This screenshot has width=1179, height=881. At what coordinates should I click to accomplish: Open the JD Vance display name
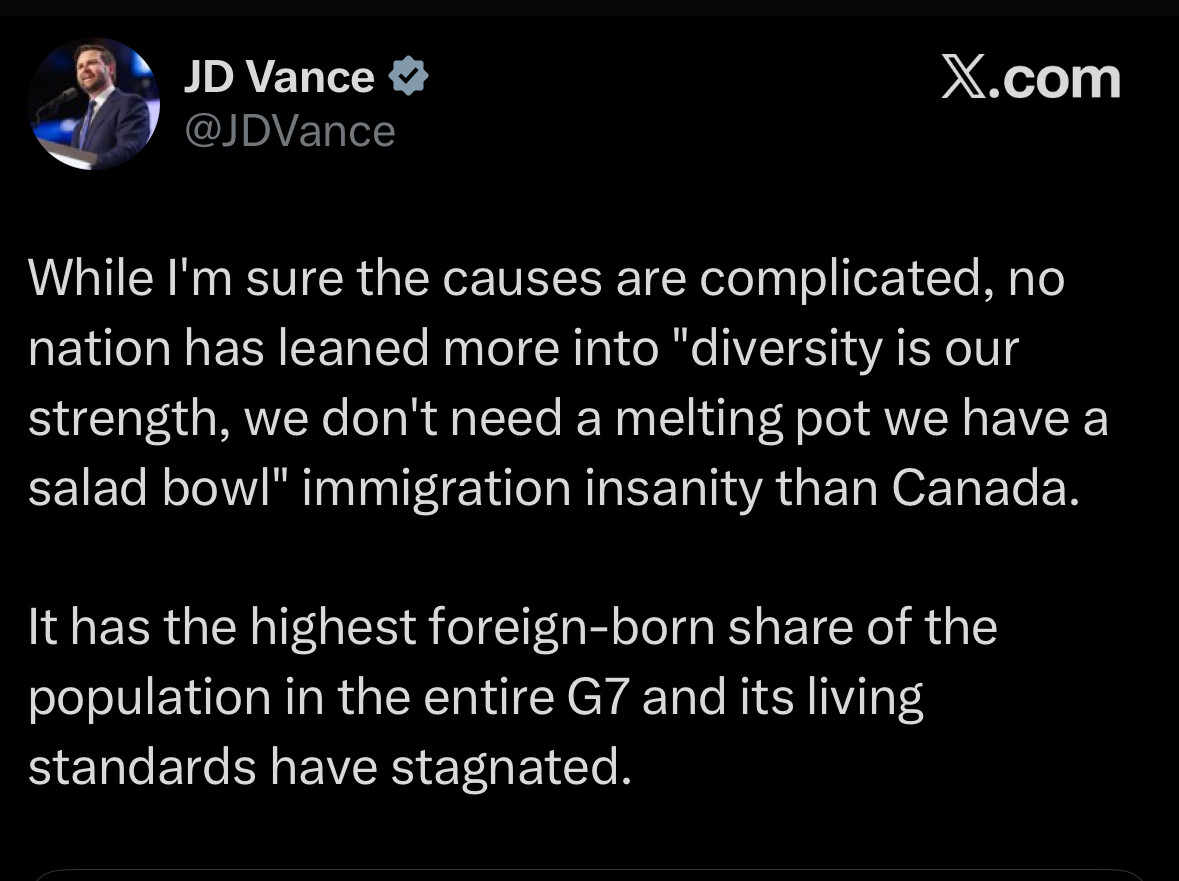[279, 77]
